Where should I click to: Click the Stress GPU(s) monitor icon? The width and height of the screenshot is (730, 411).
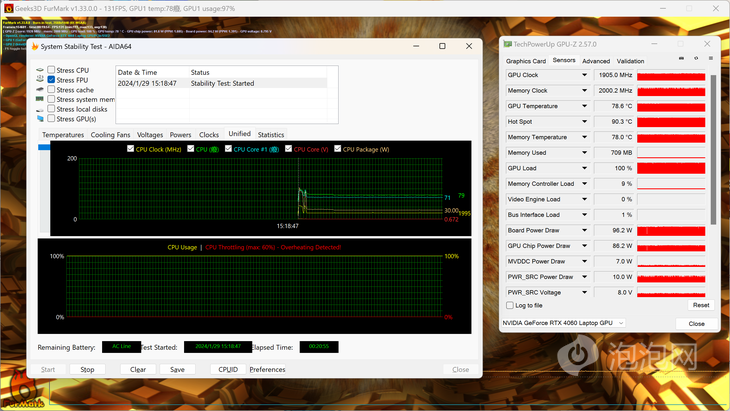pos(40,119)
